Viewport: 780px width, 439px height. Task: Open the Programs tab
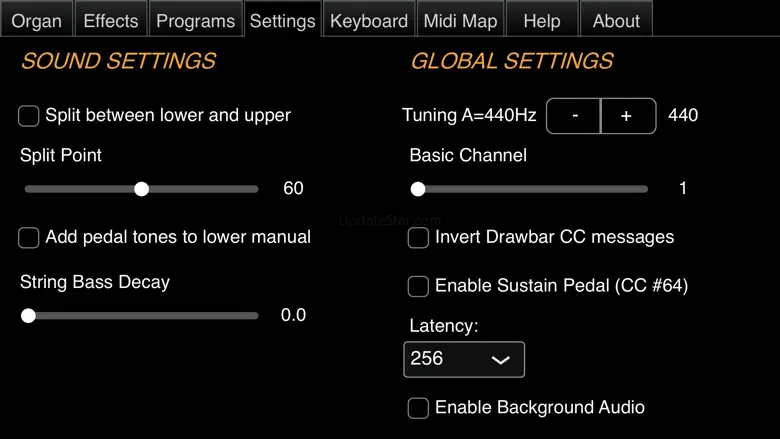click(196, 20)
